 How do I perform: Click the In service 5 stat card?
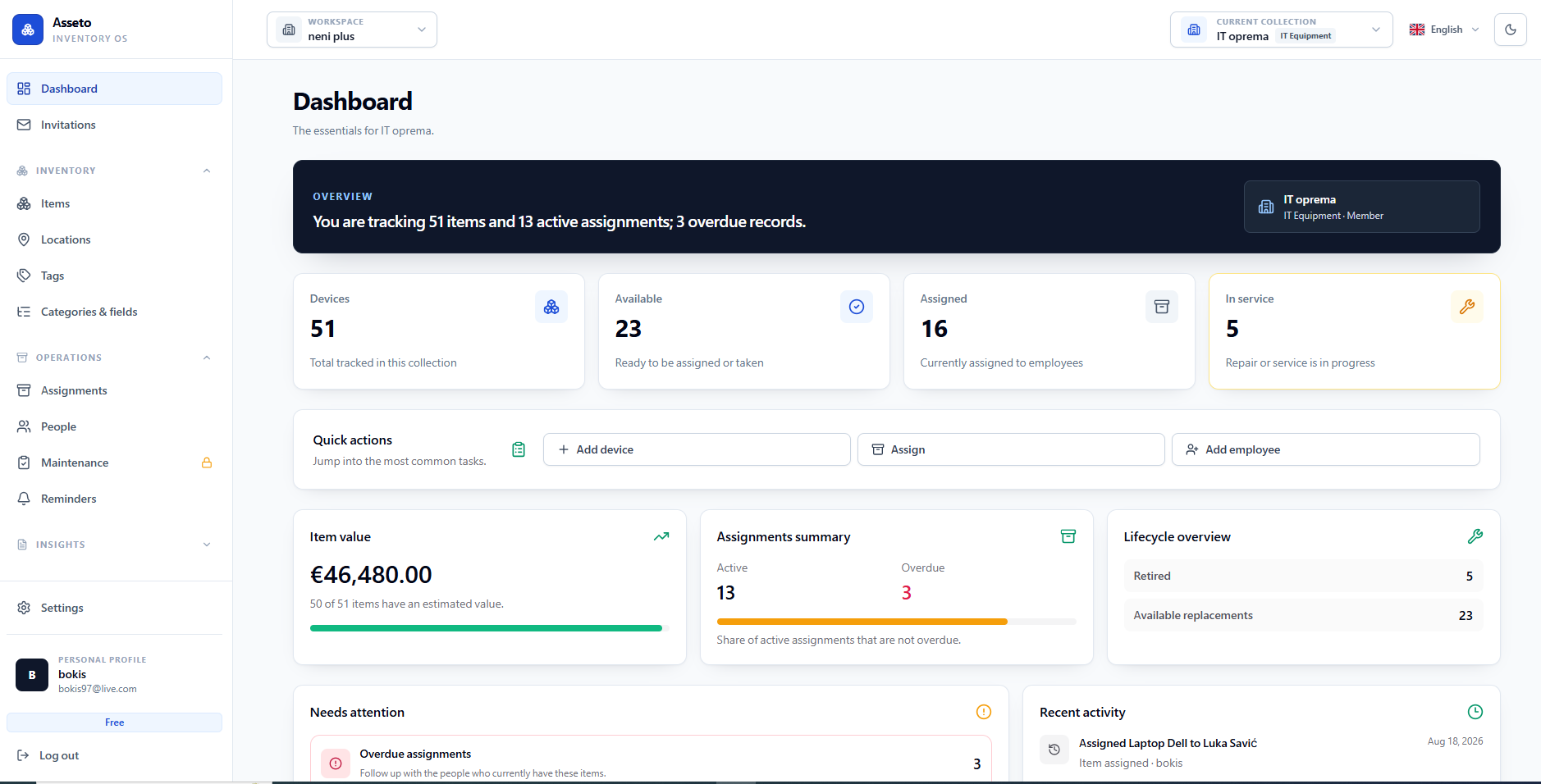pos(1355,331)
